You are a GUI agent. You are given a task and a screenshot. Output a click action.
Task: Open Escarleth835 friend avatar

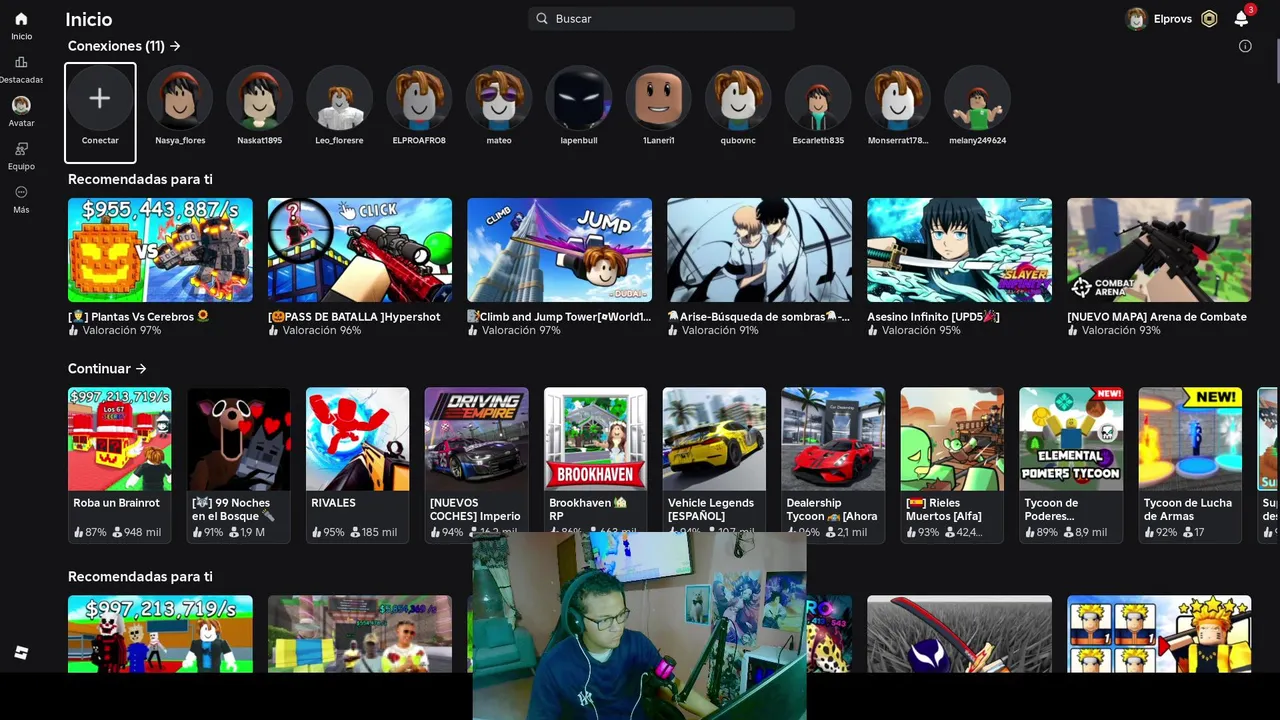pos(818,98)
